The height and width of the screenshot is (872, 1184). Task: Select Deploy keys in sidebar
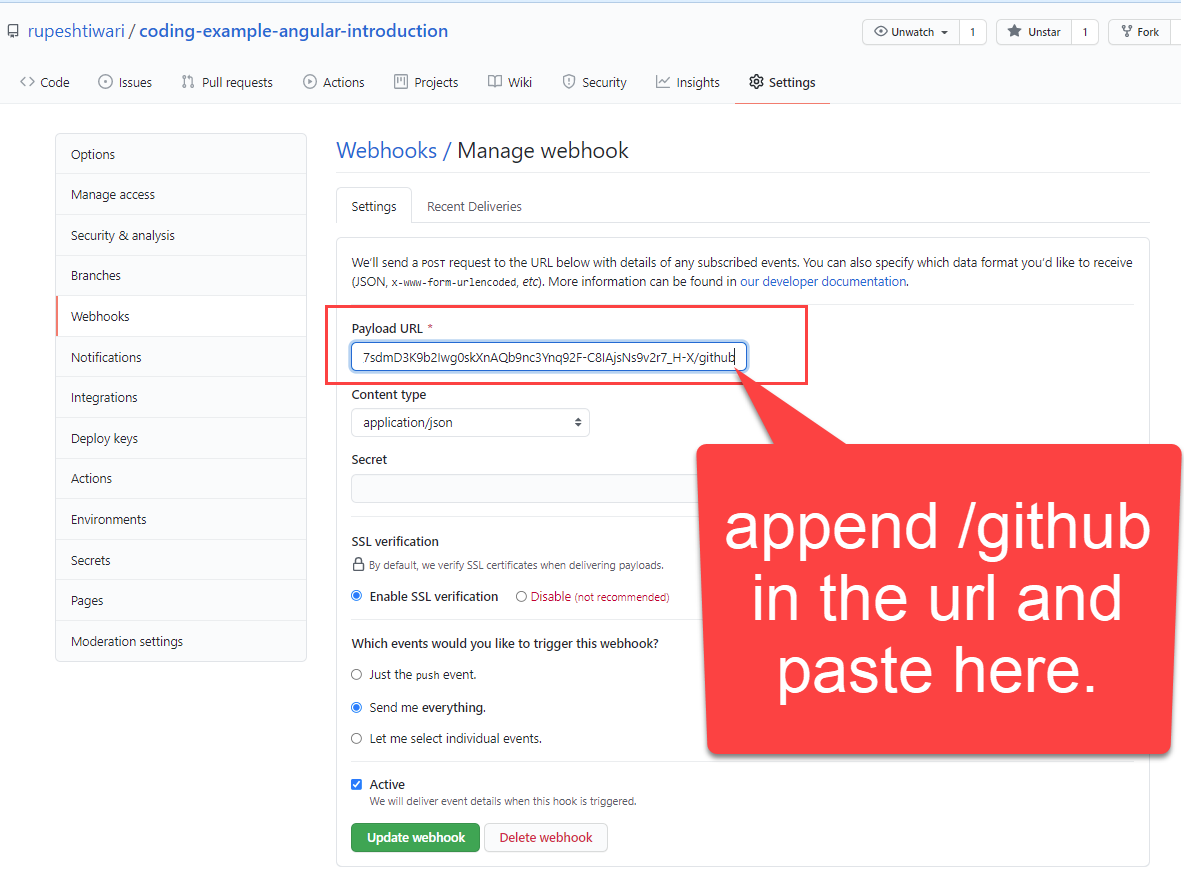181,438
